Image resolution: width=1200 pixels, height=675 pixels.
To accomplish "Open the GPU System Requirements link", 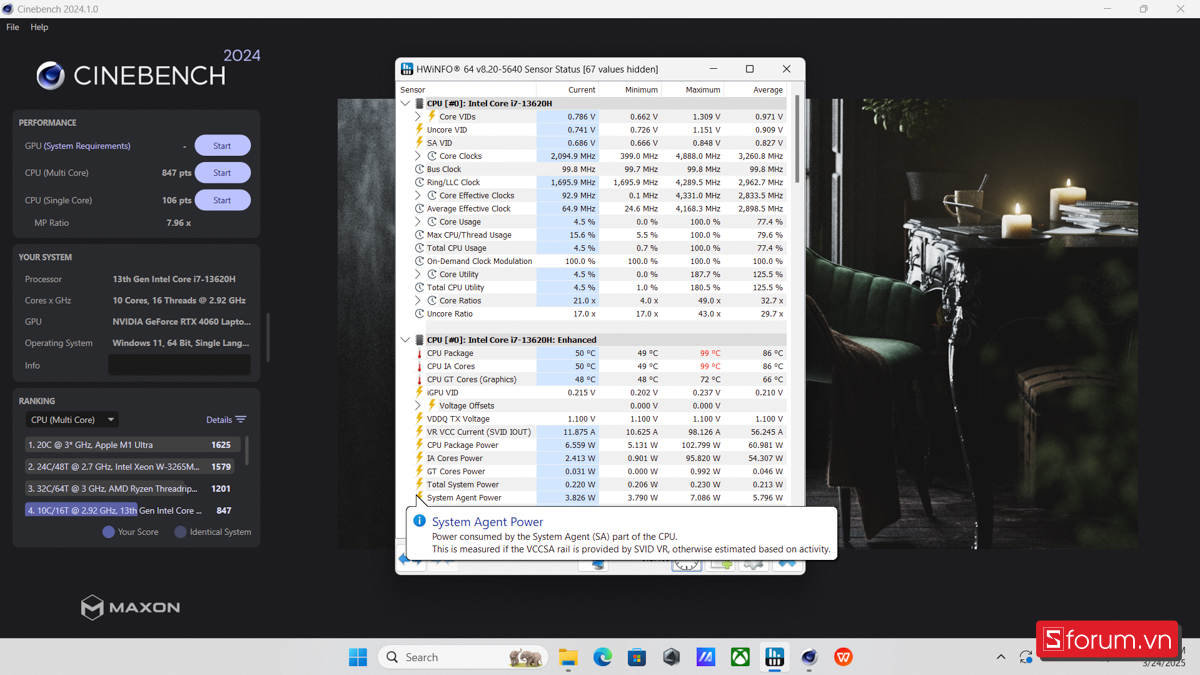I will pos(87,146).
